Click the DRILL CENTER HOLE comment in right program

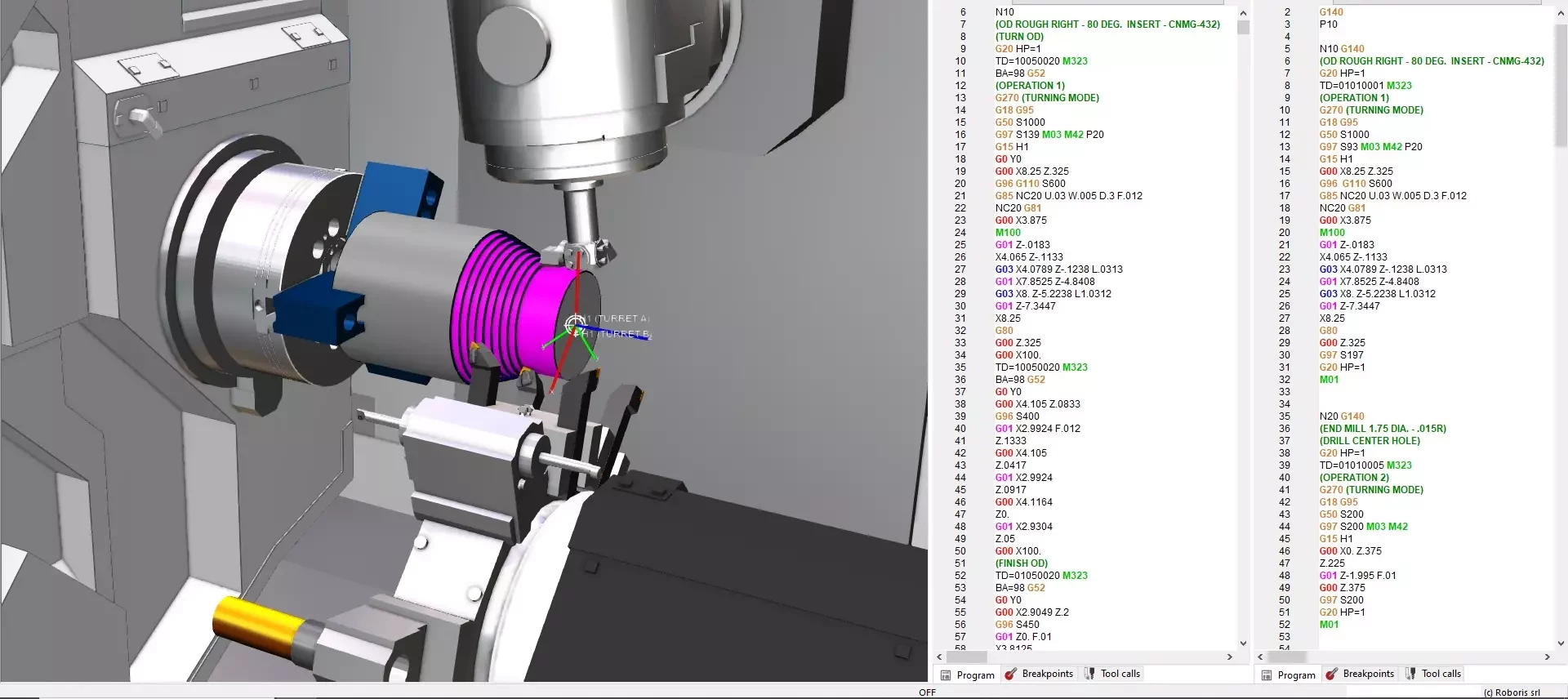point(1369,441)
